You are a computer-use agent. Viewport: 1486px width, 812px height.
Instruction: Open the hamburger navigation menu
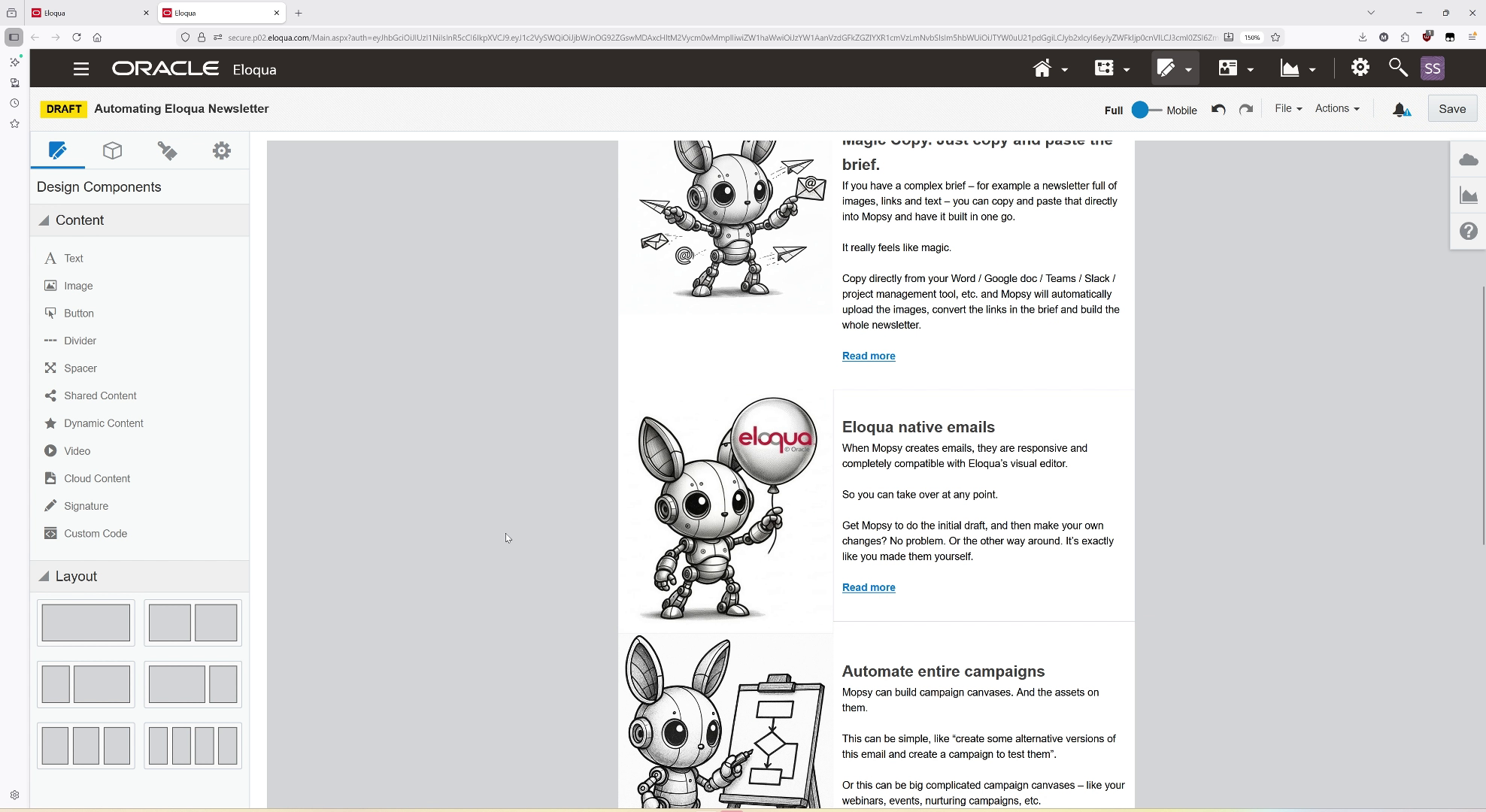click(81, 69)
